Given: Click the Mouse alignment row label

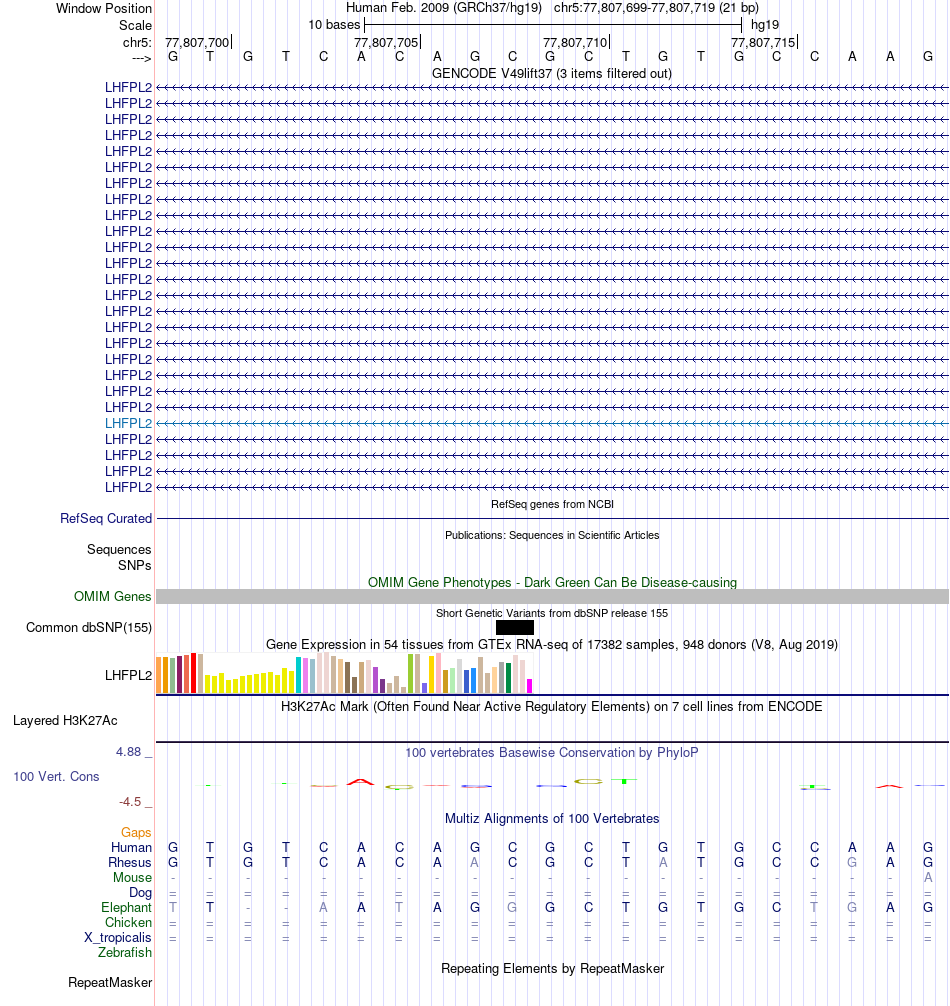Looking at the screenshot, I should click(x=133, y=878).
